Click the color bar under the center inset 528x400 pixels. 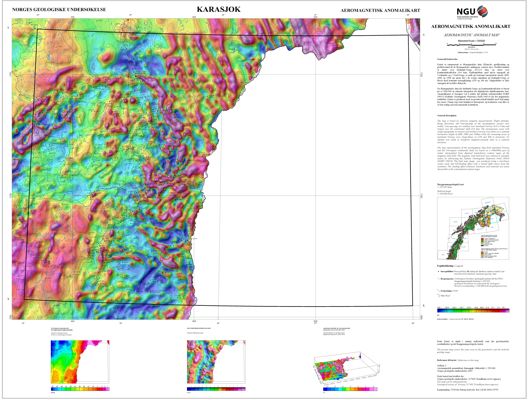coord(216,389)
